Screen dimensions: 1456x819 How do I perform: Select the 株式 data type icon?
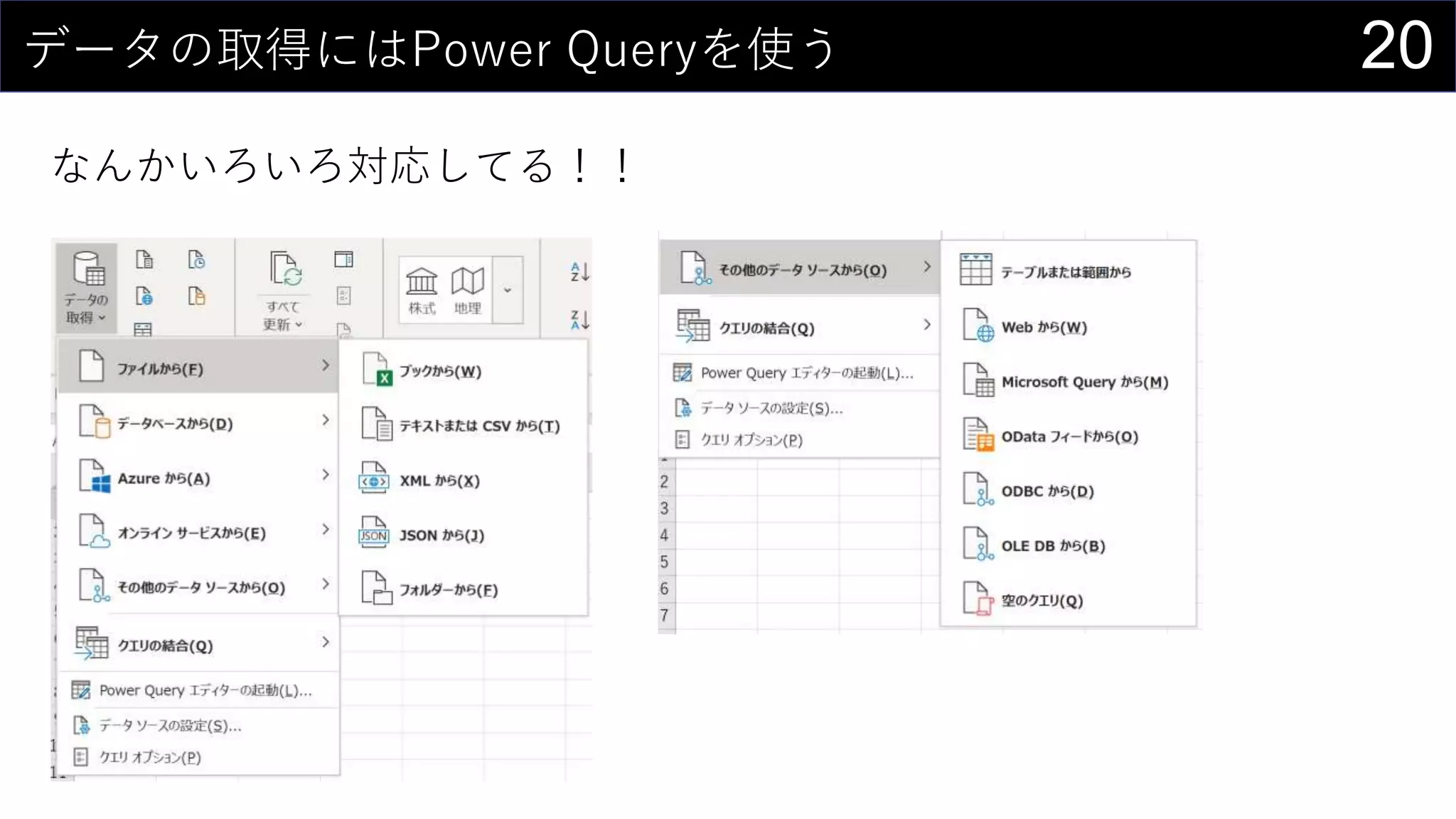coord(422,290)
